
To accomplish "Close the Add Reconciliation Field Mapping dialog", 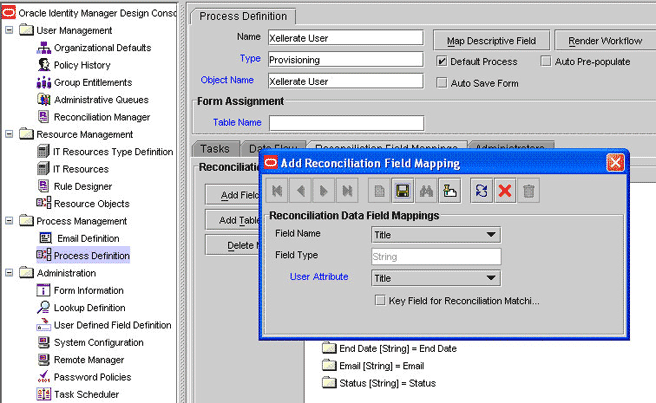I will [615, 162].
